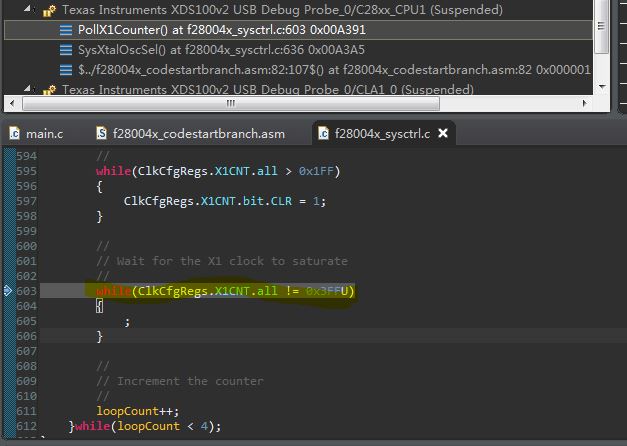Collapse the CLA1_0 debug probe node
Screen dimensions: 627x446
[27, 88]
